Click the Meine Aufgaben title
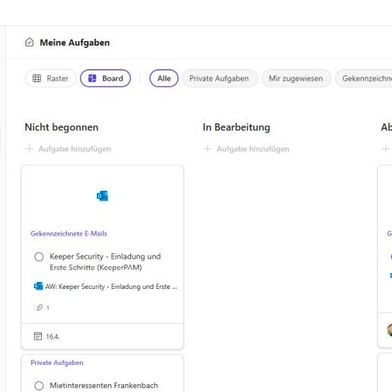This screenshot has width=392, height=392. click(x=75, y=43)
